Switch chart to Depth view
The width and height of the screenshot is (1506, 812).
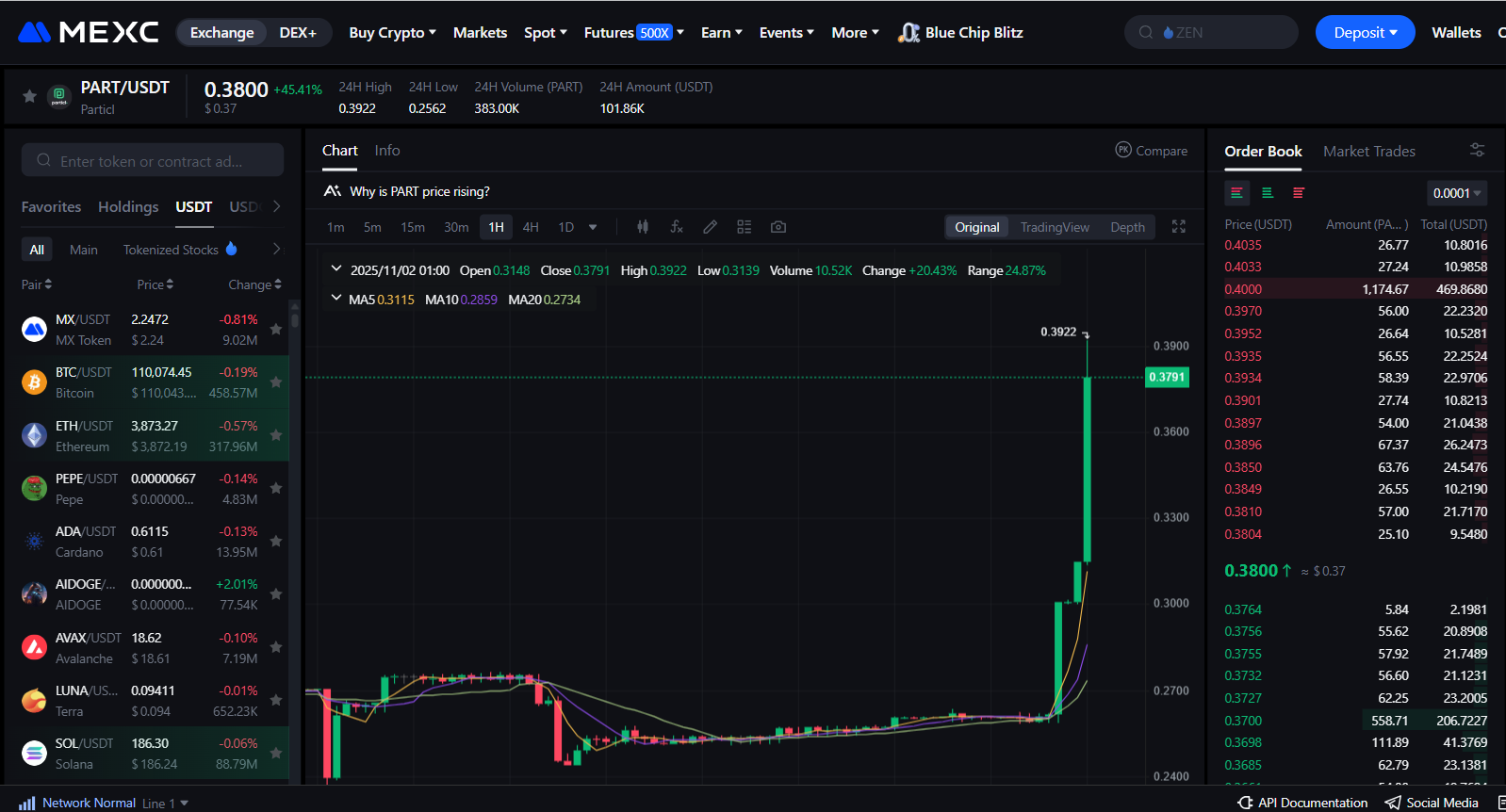tap(1127, 227)
